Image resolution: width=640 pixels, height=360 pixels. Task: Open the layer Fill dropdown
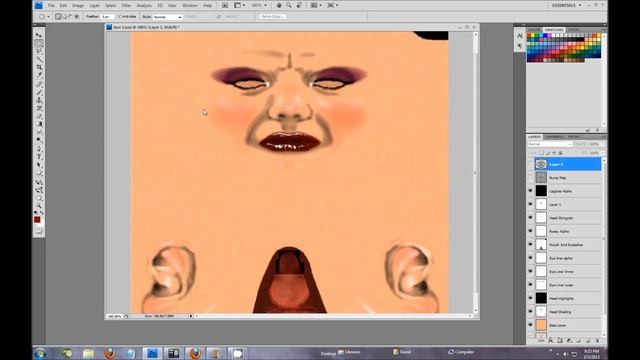[x=603, y=153]
